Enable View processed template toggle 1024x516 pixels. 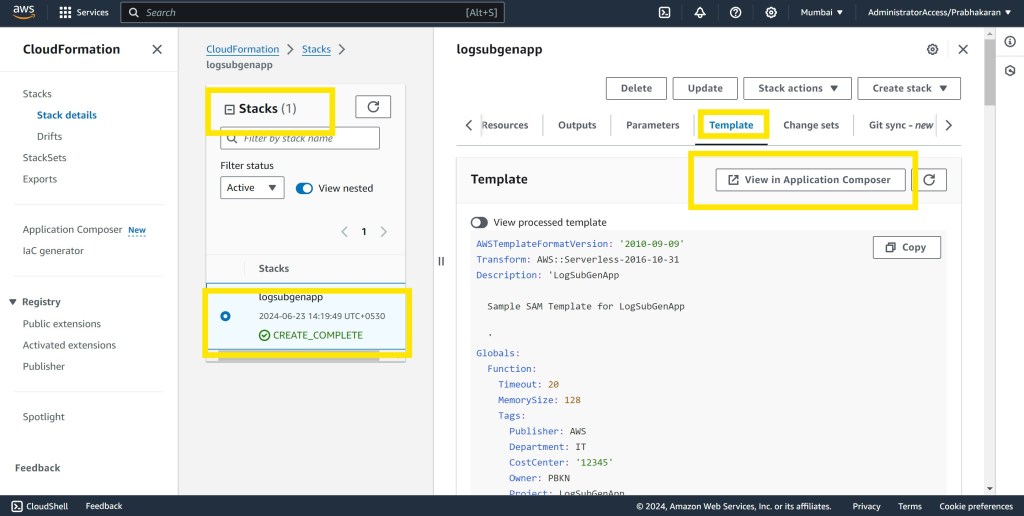coord(479,222)
